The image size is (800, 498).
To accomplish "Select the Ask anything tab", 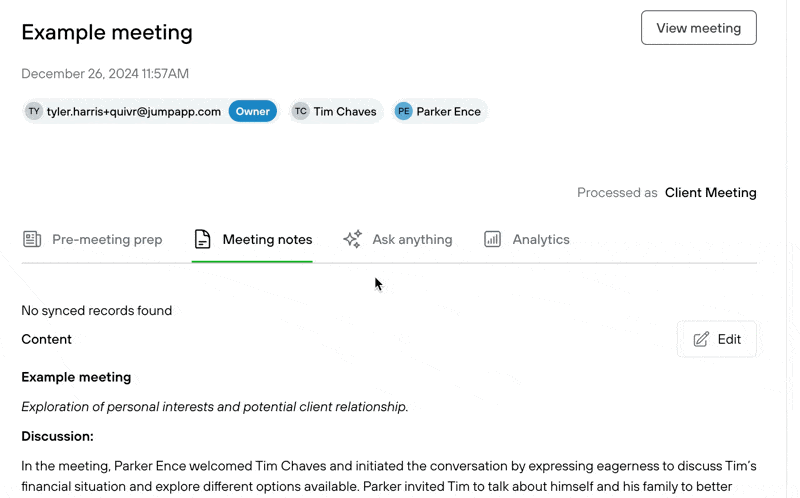I will click(x=397, y=239).
